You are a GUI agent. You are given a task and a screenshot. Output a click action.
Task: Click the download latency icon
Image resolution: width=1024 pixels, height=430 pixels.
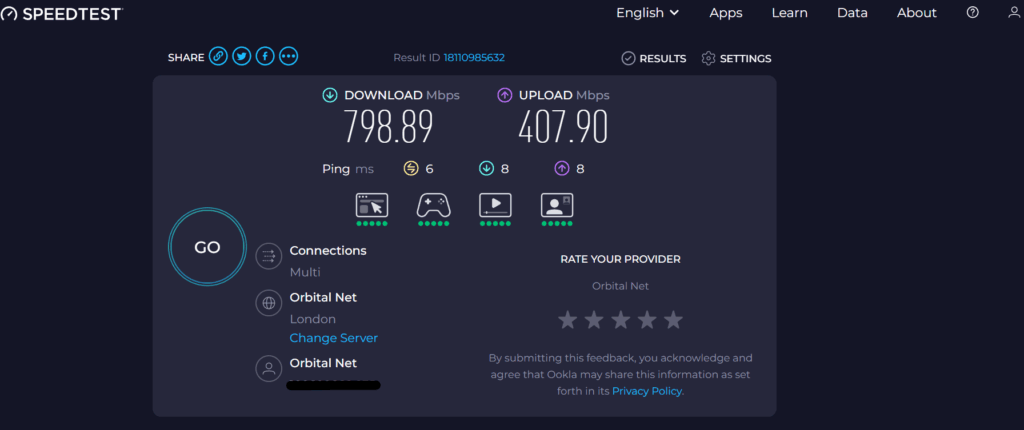click(486, 169)
